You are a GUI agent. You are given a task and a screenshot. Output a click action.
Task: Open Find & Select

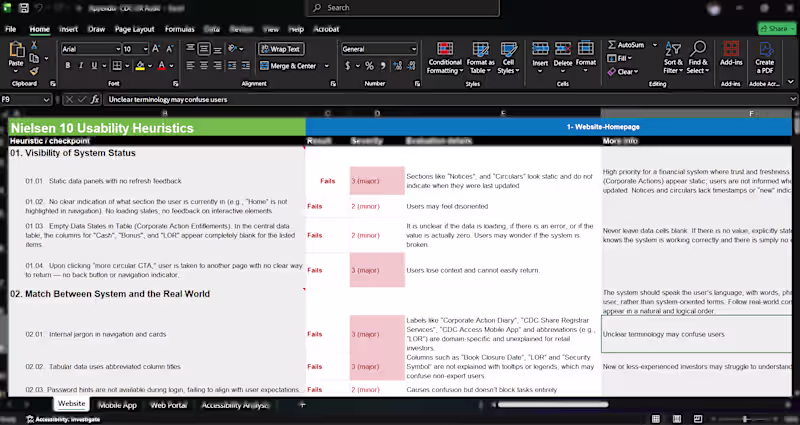[697, 58]
